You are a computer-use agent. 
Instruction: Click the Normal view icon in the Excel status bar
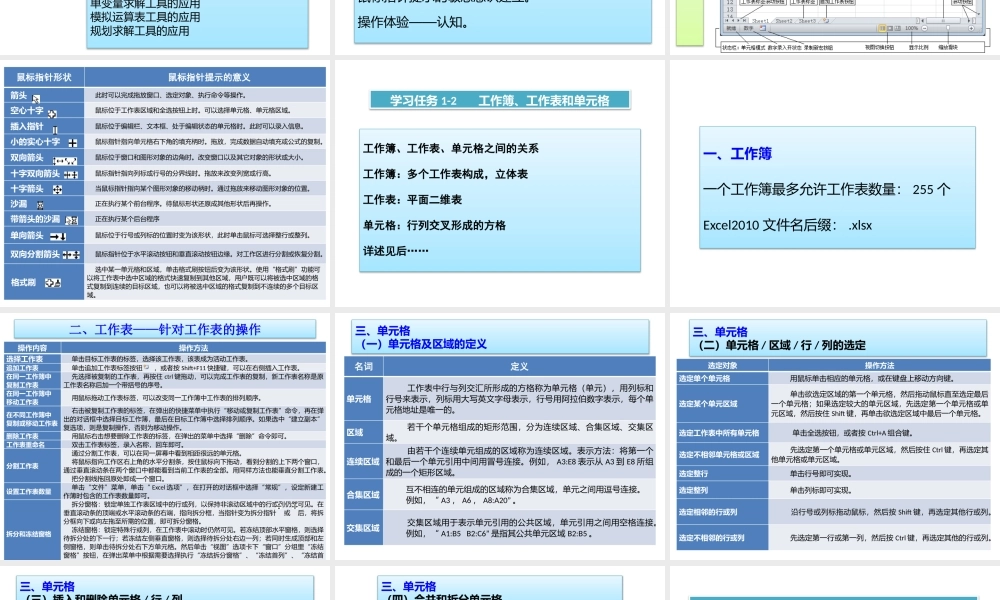[881, 27]
